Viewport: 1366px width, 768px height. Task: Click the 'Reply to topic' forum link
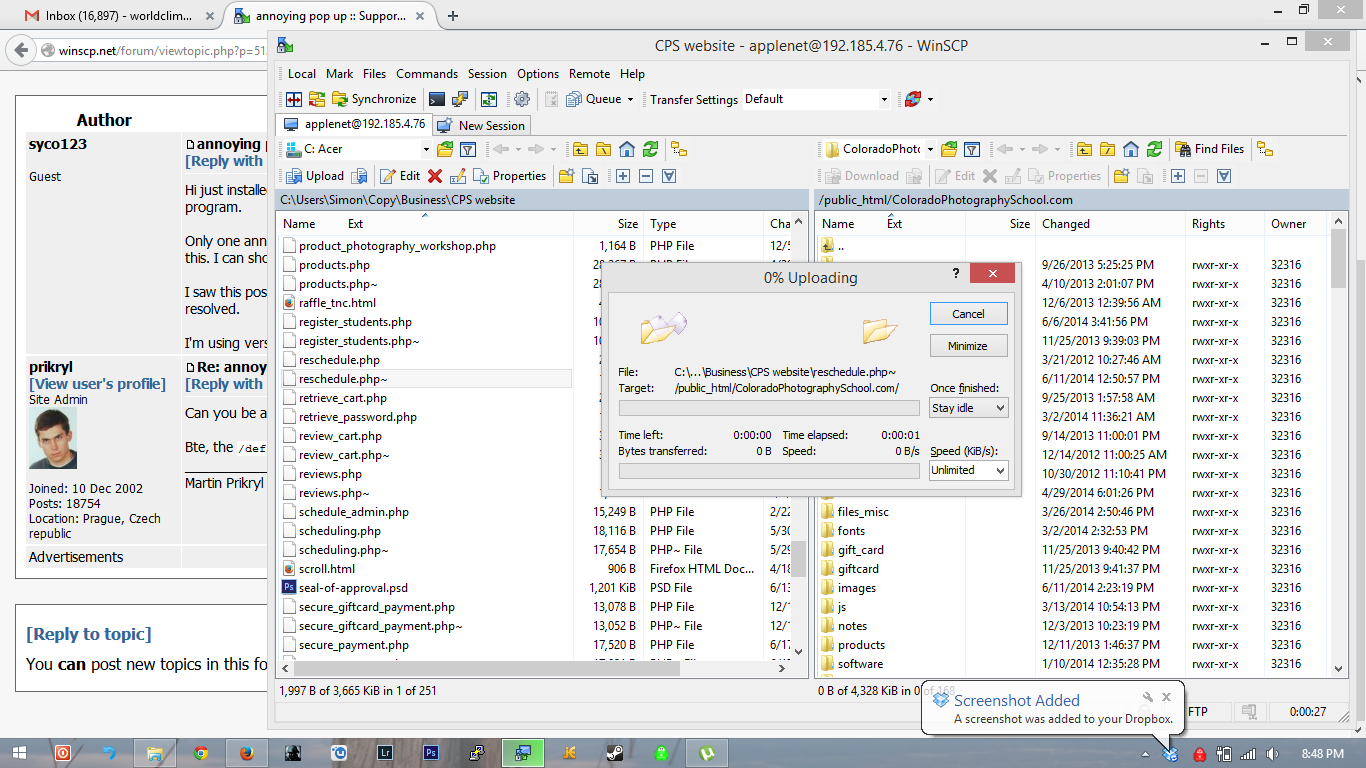click(x=89, y=634)
